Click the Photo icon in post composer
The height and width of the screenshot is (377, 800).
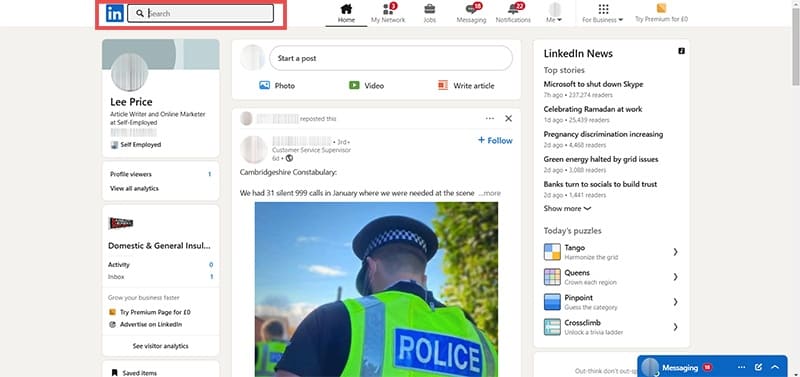(264, 85)
